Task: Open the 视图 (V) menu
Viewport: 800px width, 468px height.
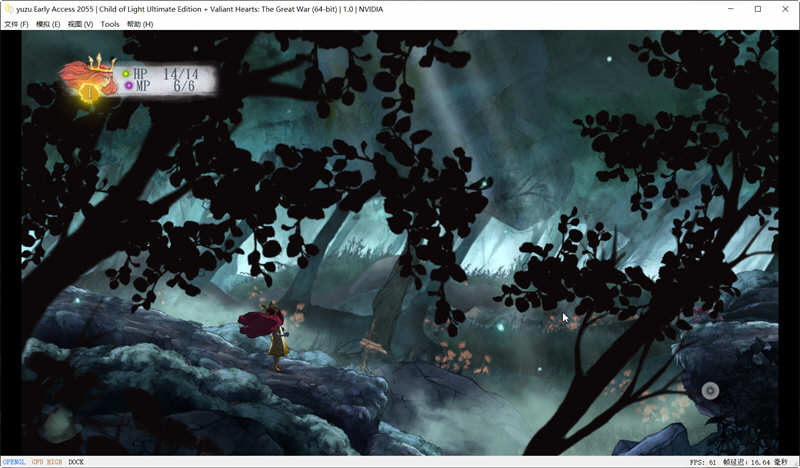Action: [x=80, y=24]
